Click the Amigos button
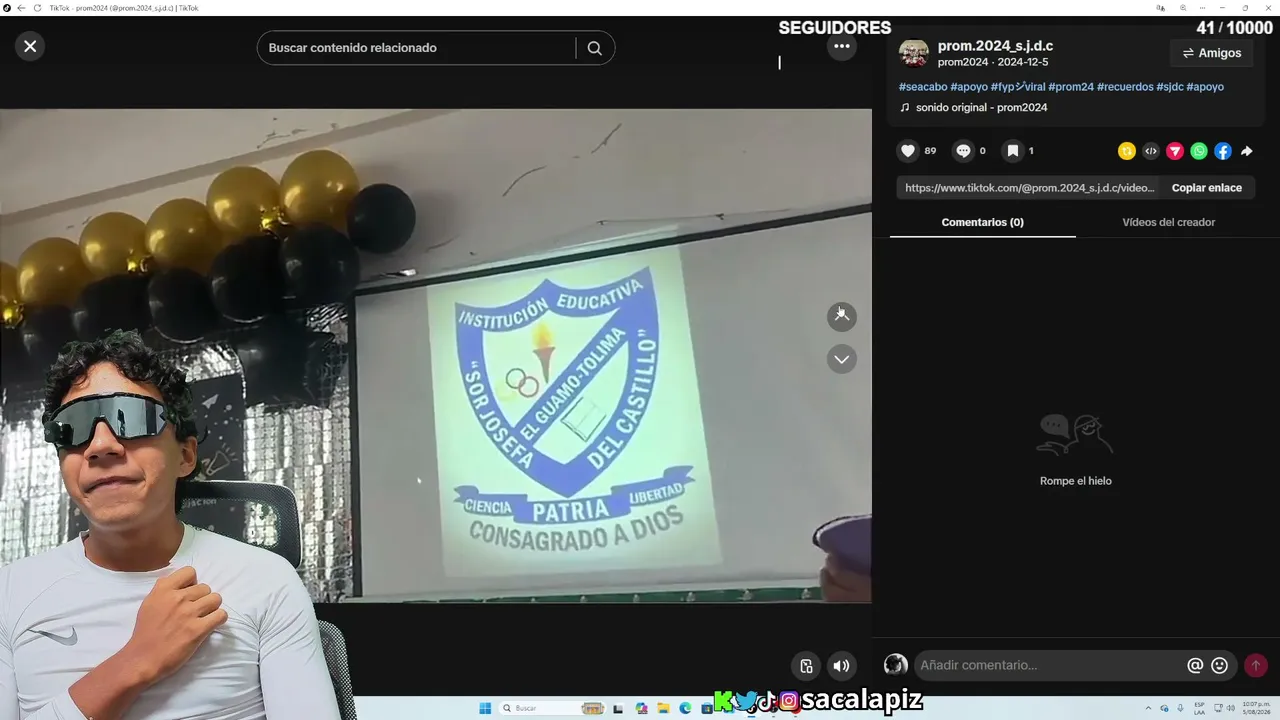The width and height of the screenshot is (1280, 720). pos(1212,53)
